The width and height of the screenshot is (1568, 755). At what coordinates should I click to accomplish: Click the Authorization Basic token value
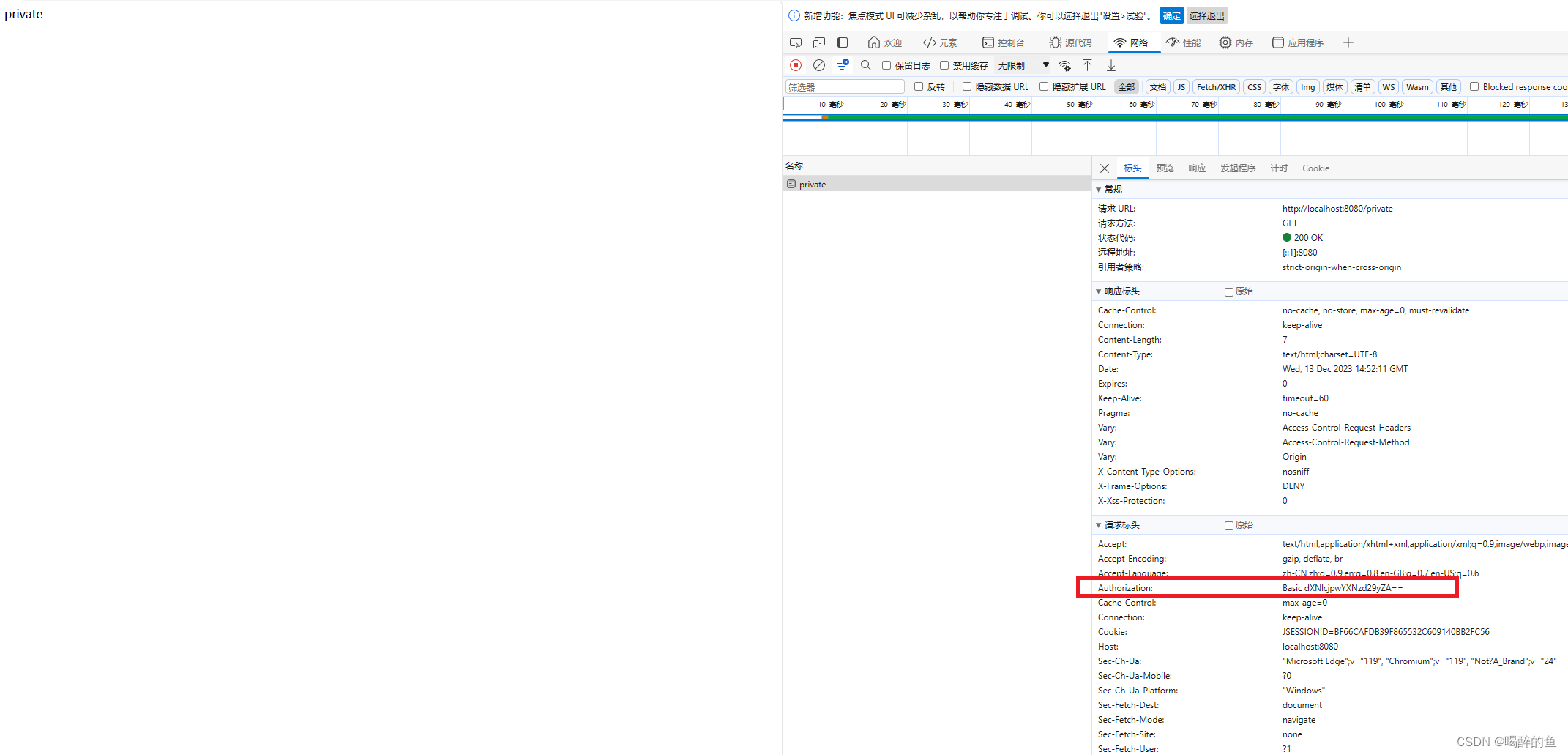pos(1343,588)
